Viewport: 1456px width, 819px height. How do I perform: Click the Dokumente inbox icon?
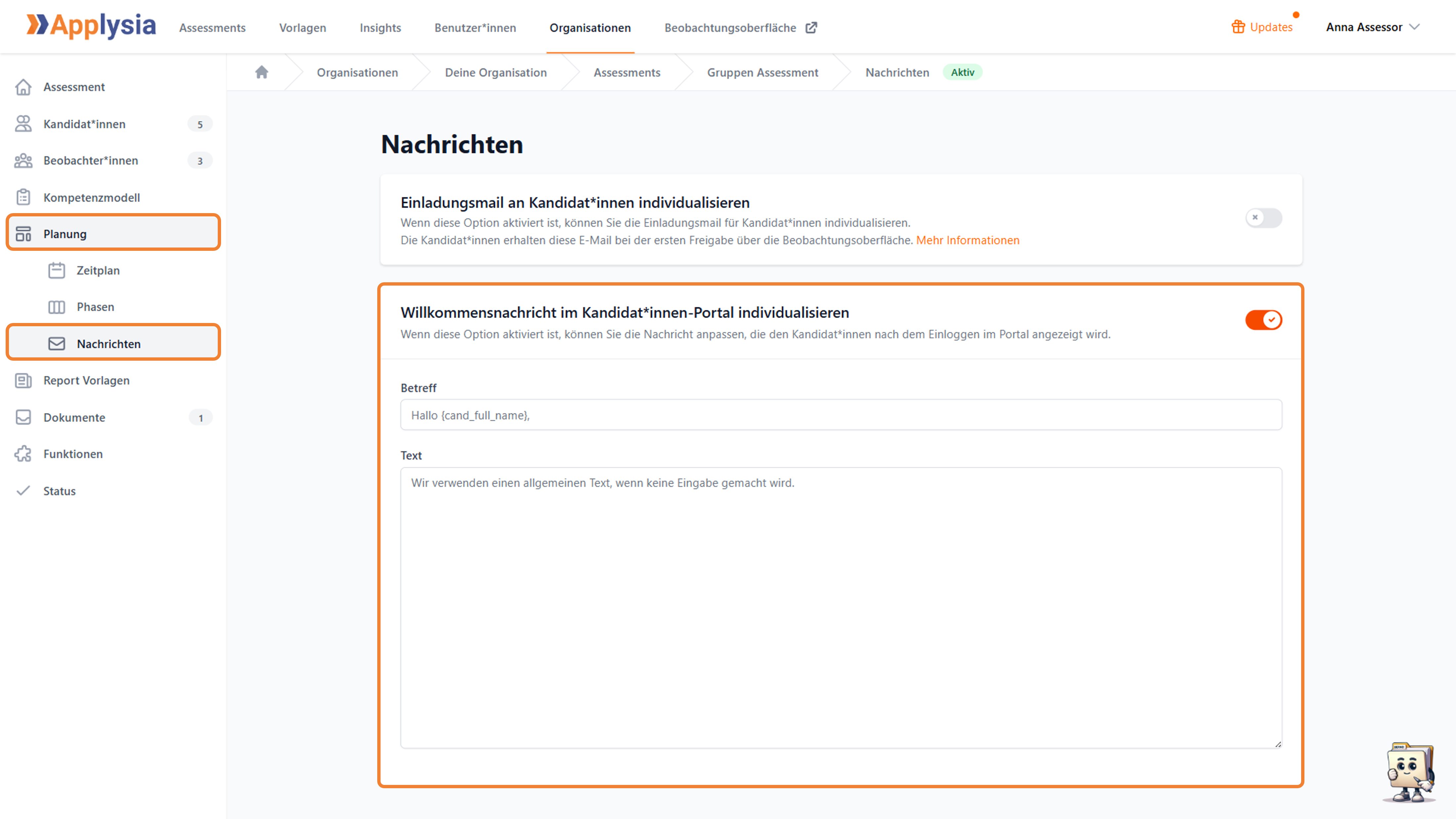pyautogui.click(x=23, y=417)
